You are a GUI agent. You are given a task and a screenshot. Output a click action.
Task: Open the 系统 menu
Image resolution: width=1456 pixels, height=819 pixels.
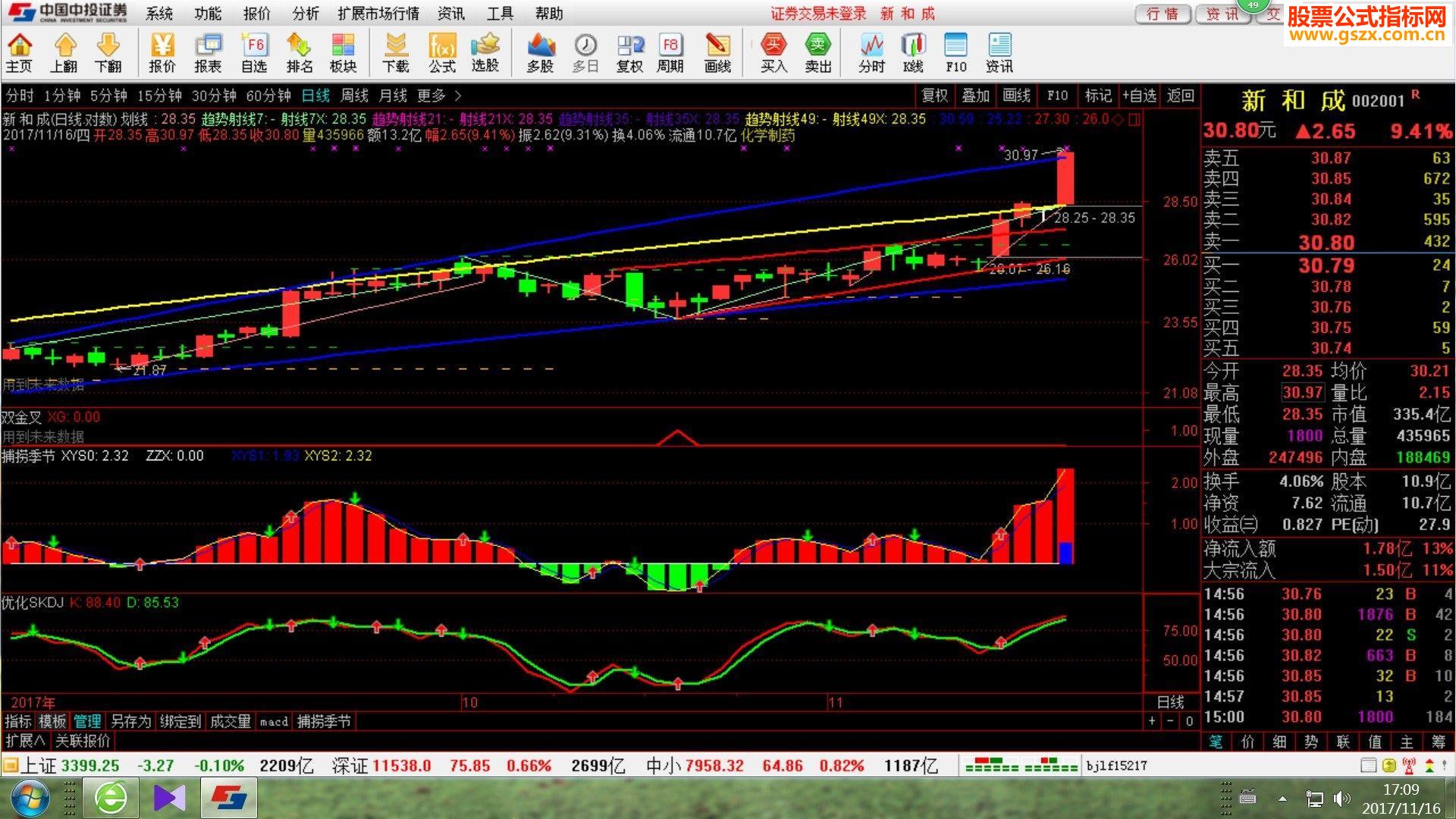tap(159, 14)
